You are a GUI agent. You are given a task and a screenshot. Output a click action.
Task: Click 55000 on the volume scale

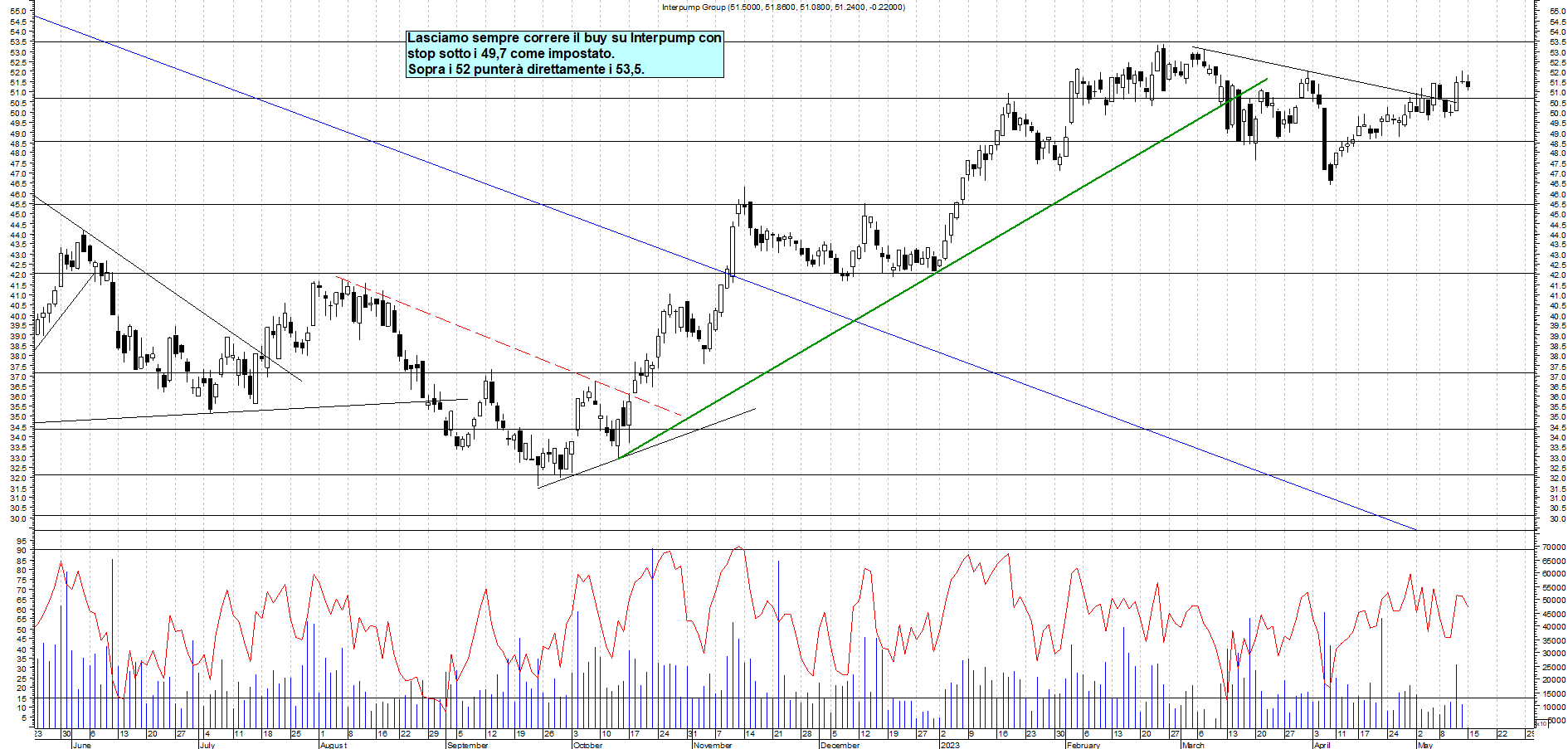[x=1554, y=587]
